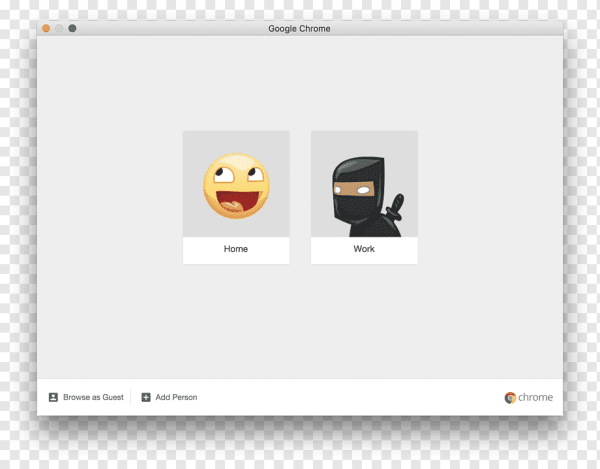The width and height of the screenshot is (600, 469).
Task: Select the smiley face Home avatar
Action: click(x=236, y=185)
